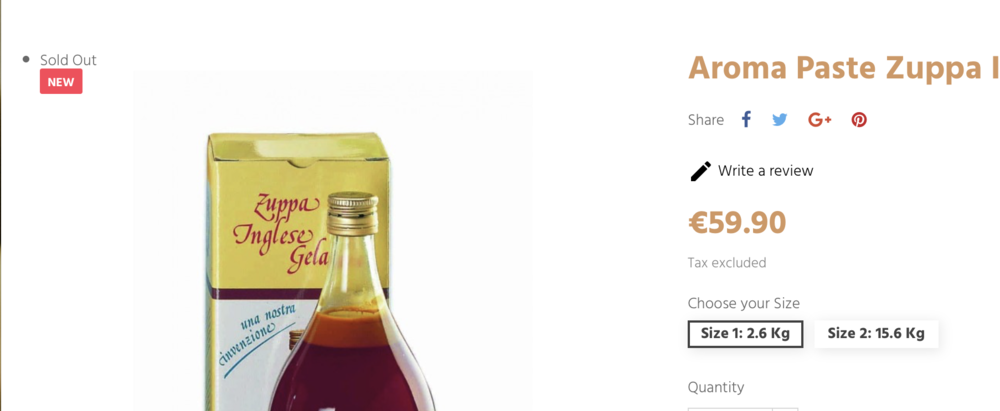The height and width of the screenshot is (411, 1000).
Task: Click the Choose your Size label
Action: coord(744,303)
